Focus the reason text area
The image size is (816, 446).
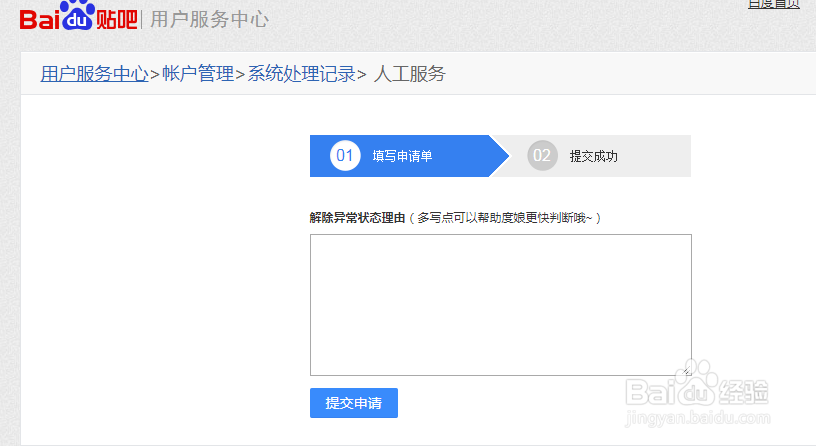pyautogui.click(x=500, y=304)
